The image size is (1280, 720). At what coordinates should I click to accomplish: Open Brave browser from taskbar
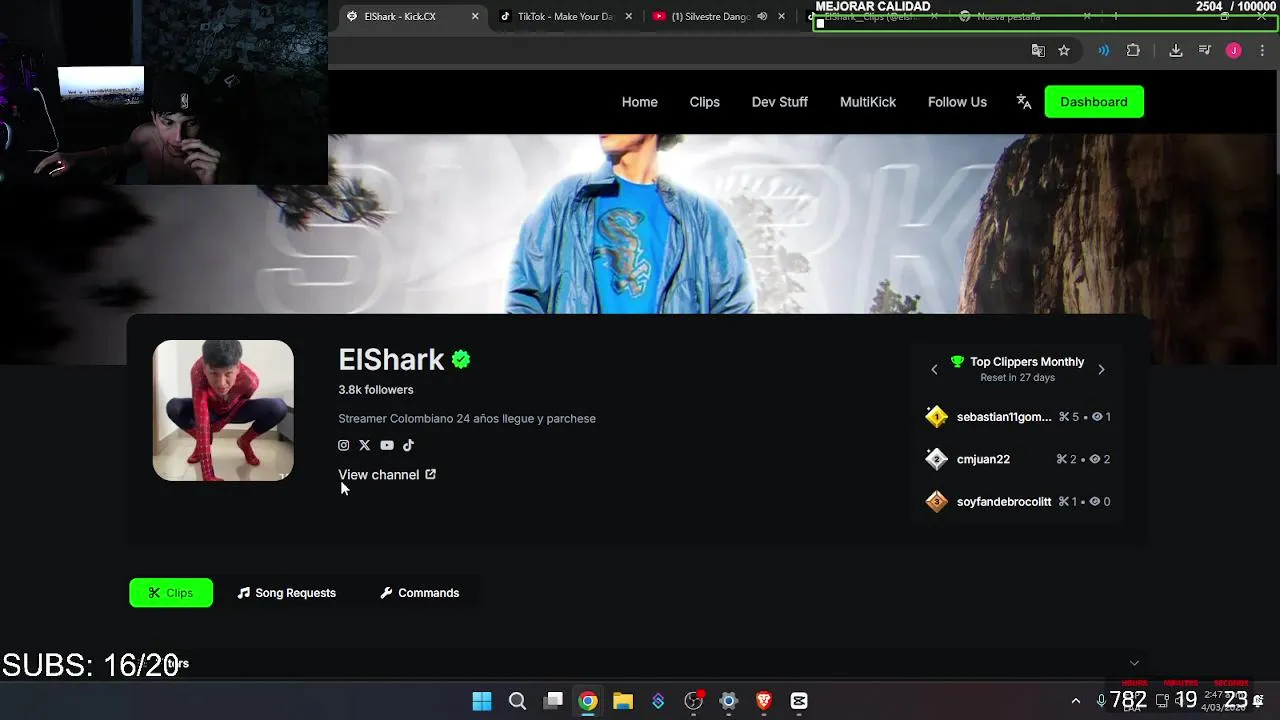point(764,701)
